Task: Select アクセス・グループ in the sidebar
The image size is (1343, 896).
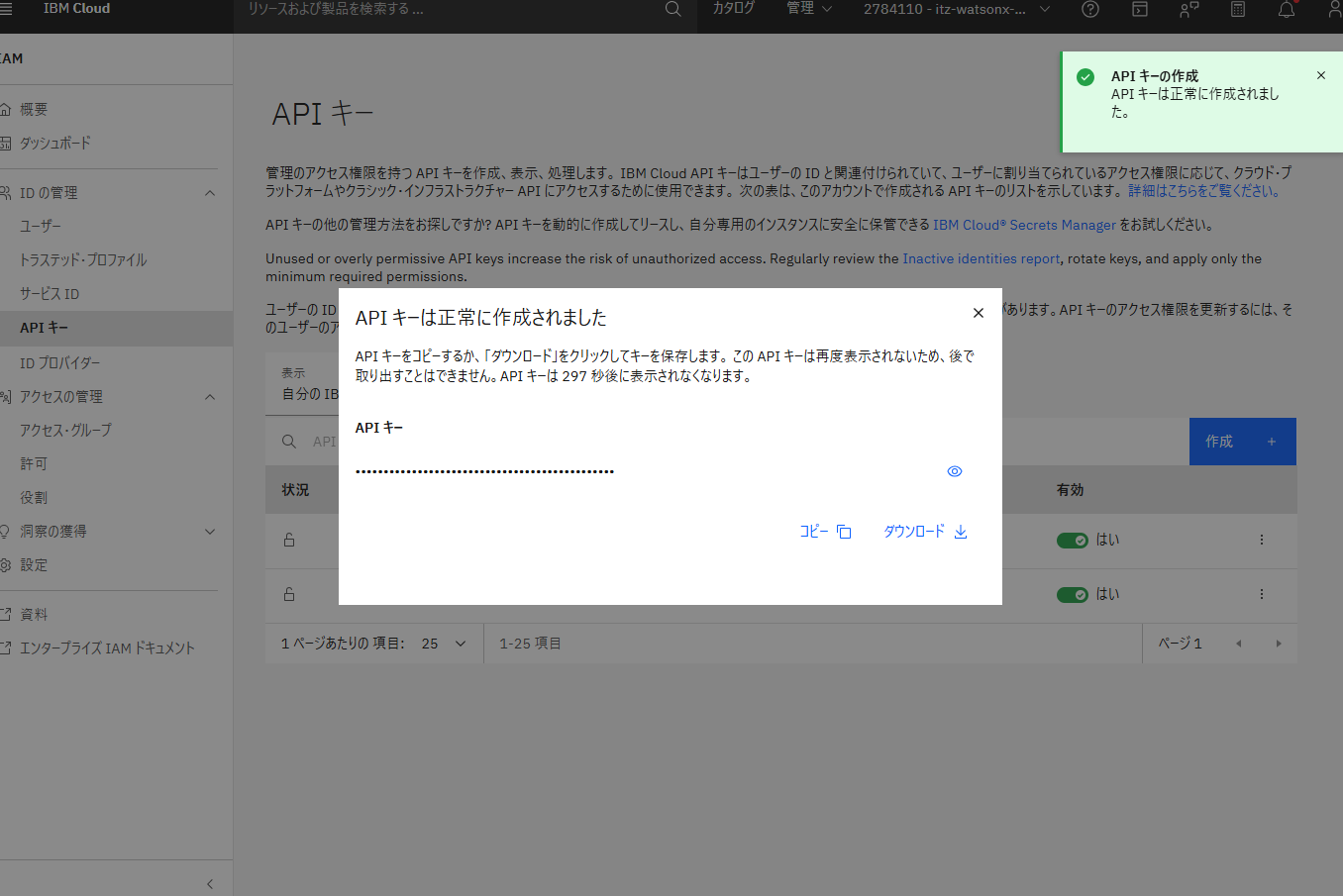Action: point(65,431)
